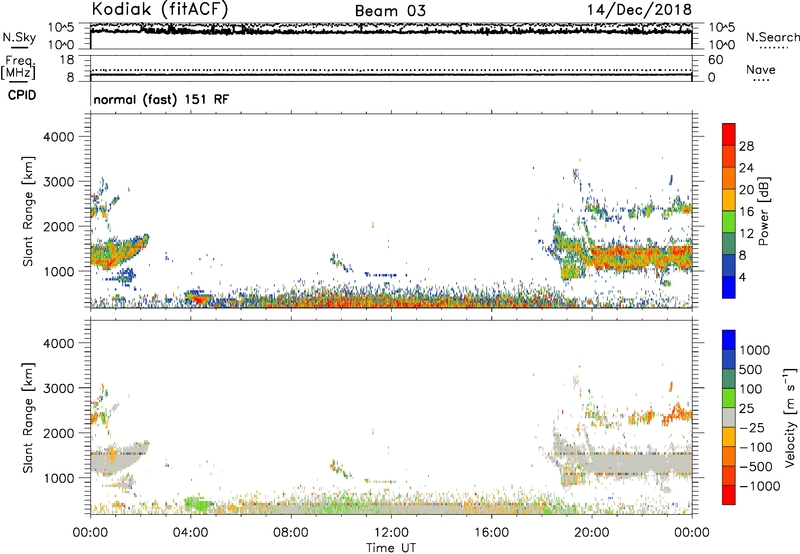Click the date label '14/Dec/2018'
Viewport: 800px width, 554px height.
639,10
